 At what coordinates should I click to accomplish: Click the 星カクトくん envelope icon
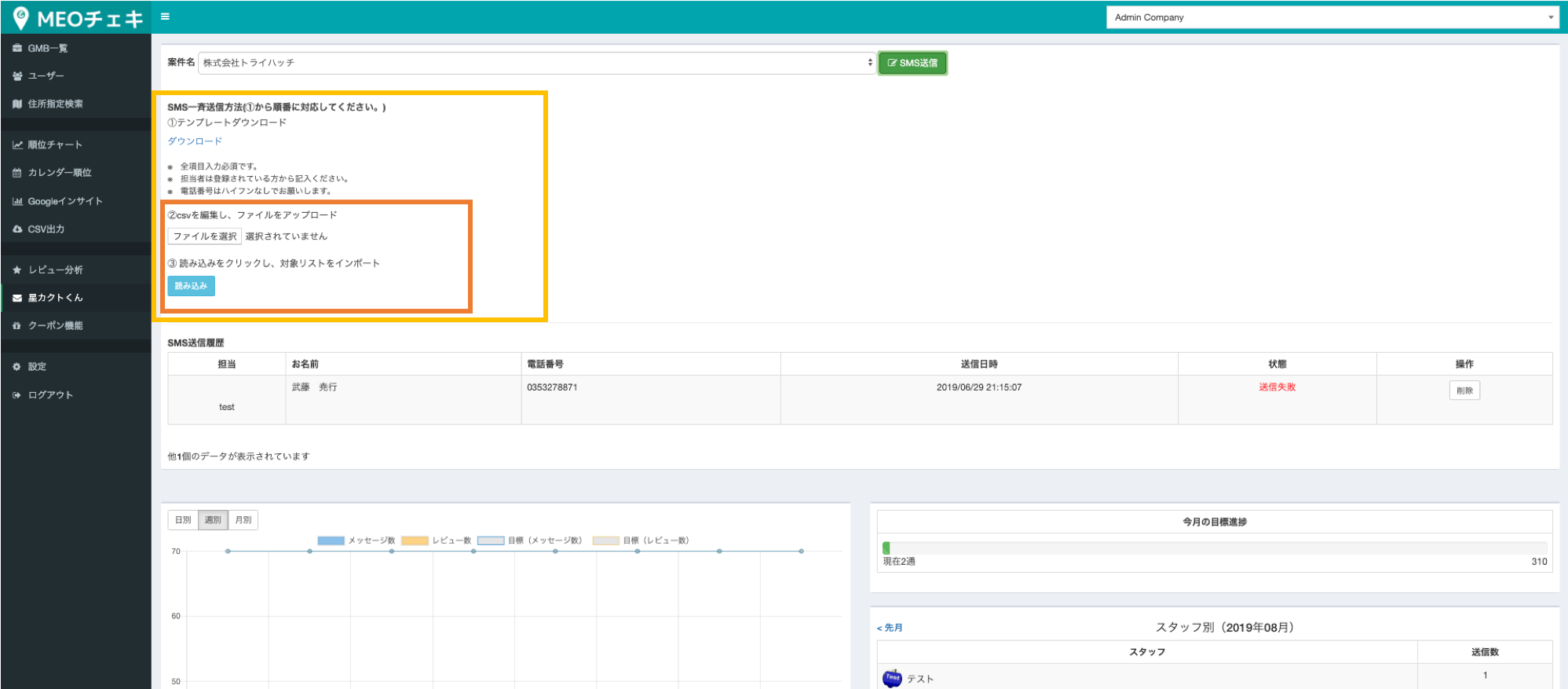[17, 298]
